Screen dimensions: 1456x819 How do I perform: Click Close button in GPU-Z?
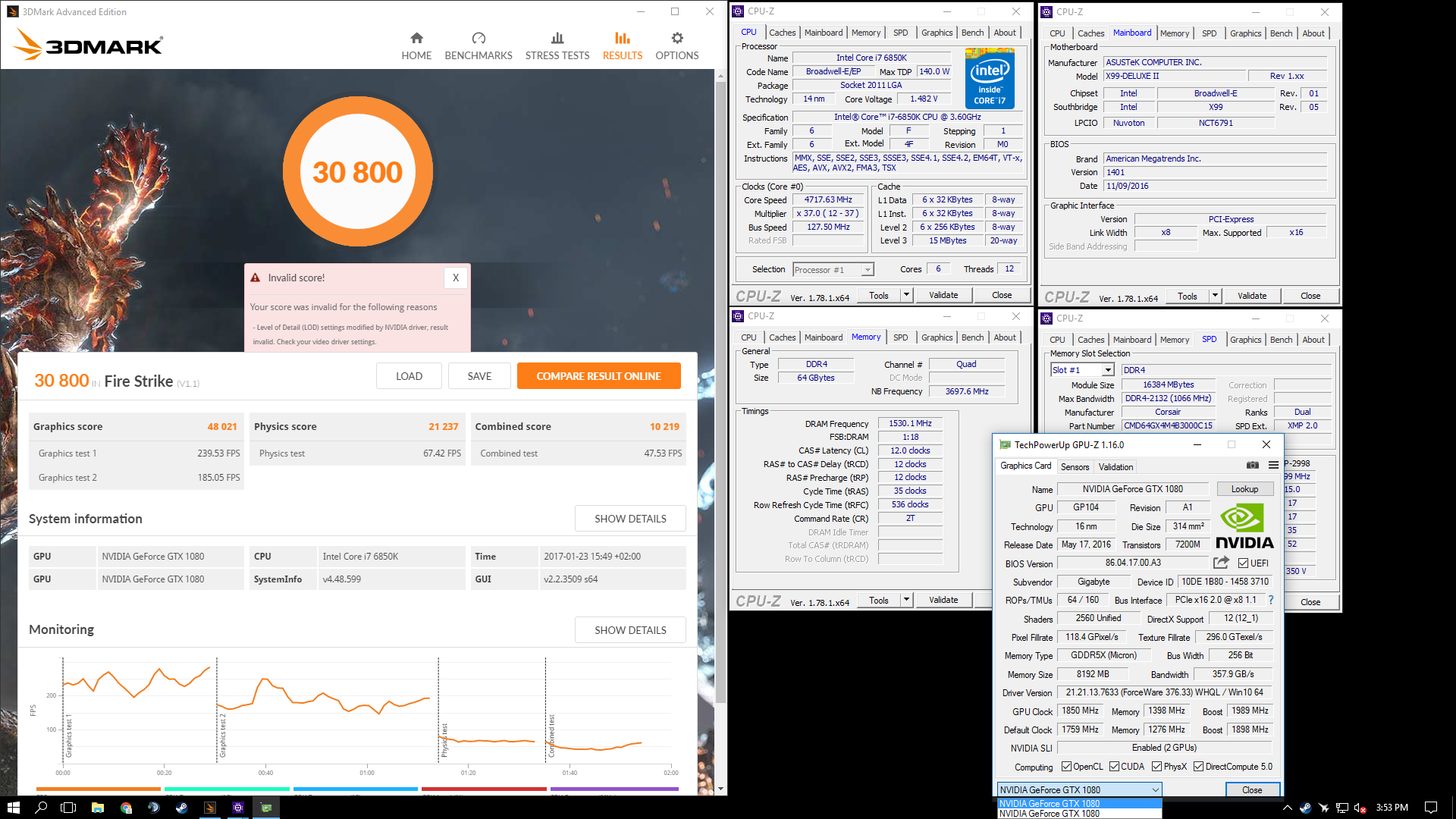[x=1252, y=789]
